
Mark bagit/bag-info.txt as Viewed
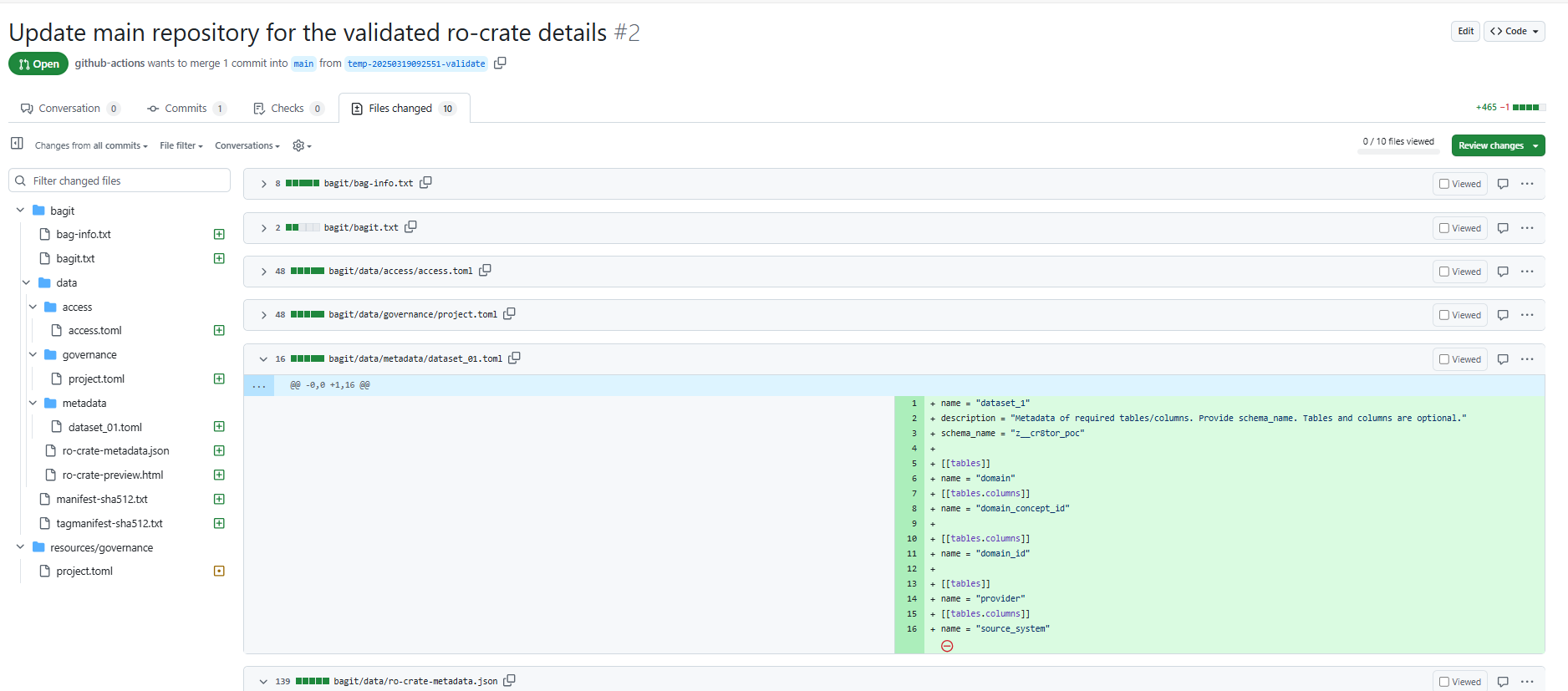click(x=1460, y=184)
